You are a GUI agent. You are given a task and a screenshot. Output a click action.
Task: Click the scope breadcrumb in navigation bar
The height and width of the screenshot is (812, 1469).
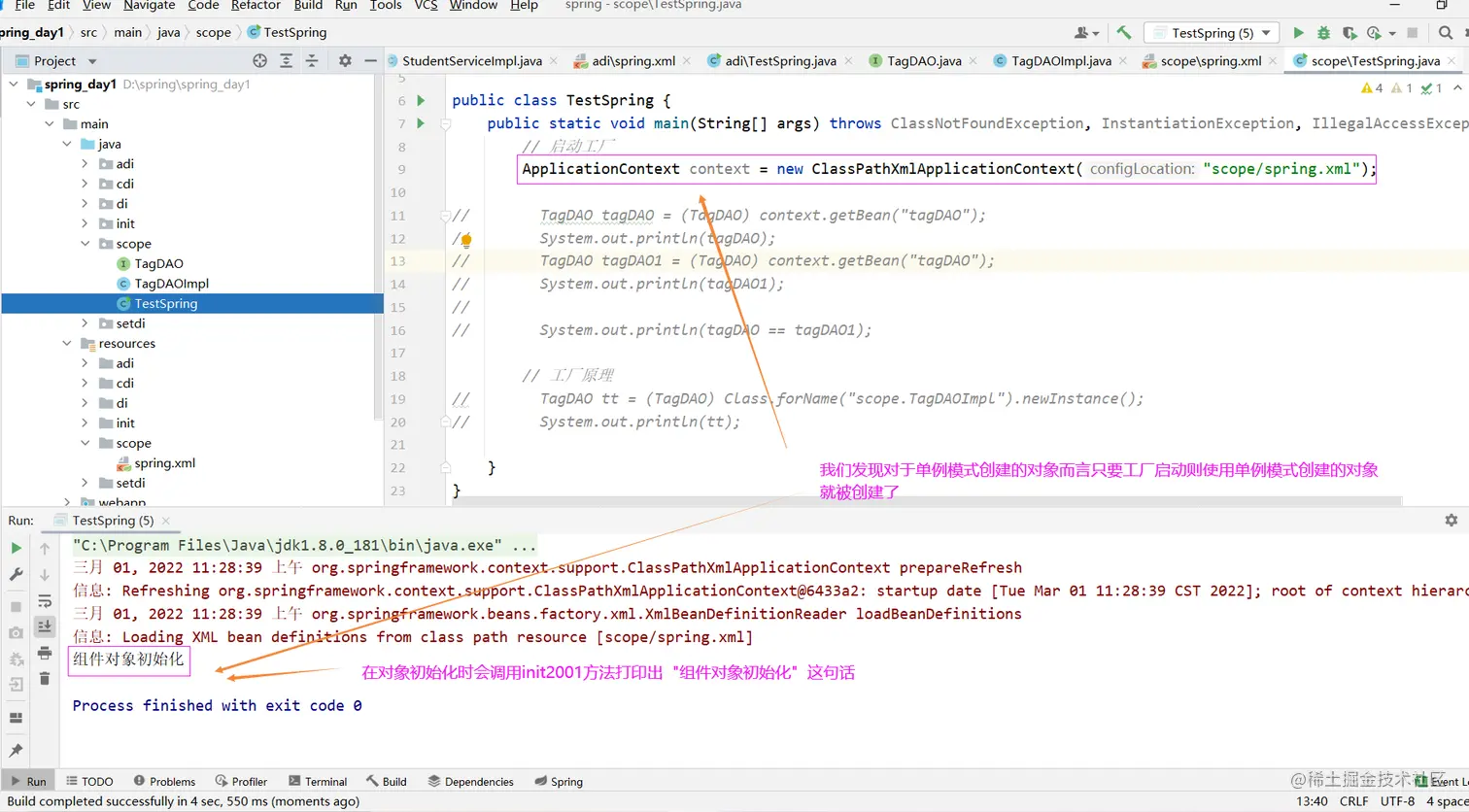pyautogui.click(x=214, y=32)
